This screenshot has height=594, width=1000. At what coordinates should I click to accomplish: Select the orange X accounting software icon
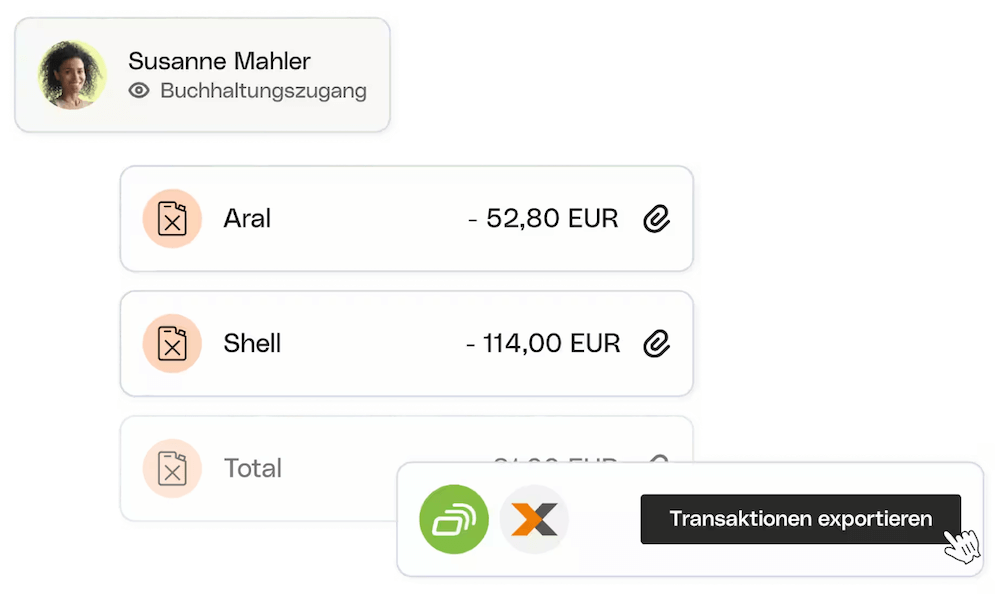(534, 519)
